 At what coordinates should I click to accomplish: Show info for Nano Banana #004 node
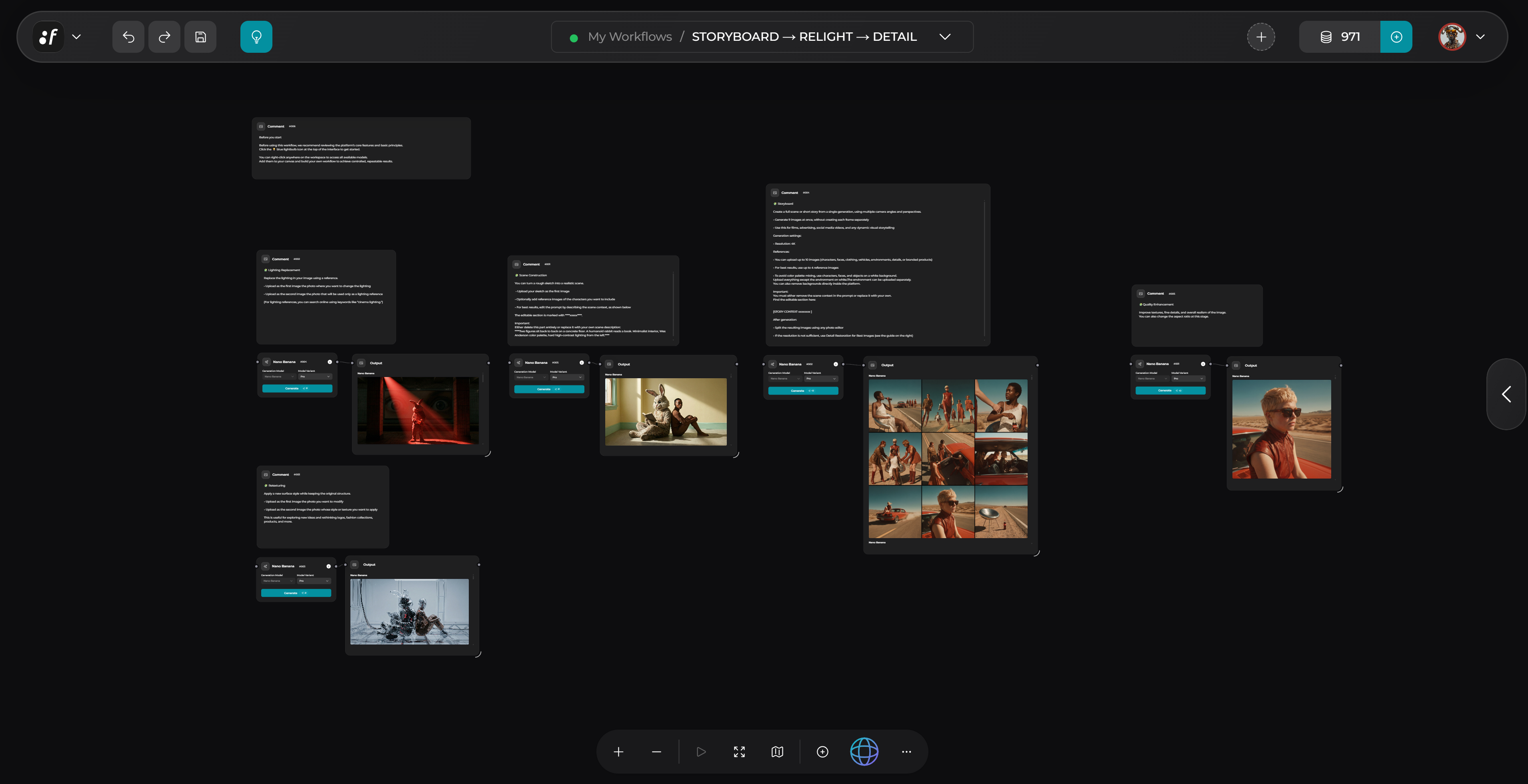tap(330, 362)
